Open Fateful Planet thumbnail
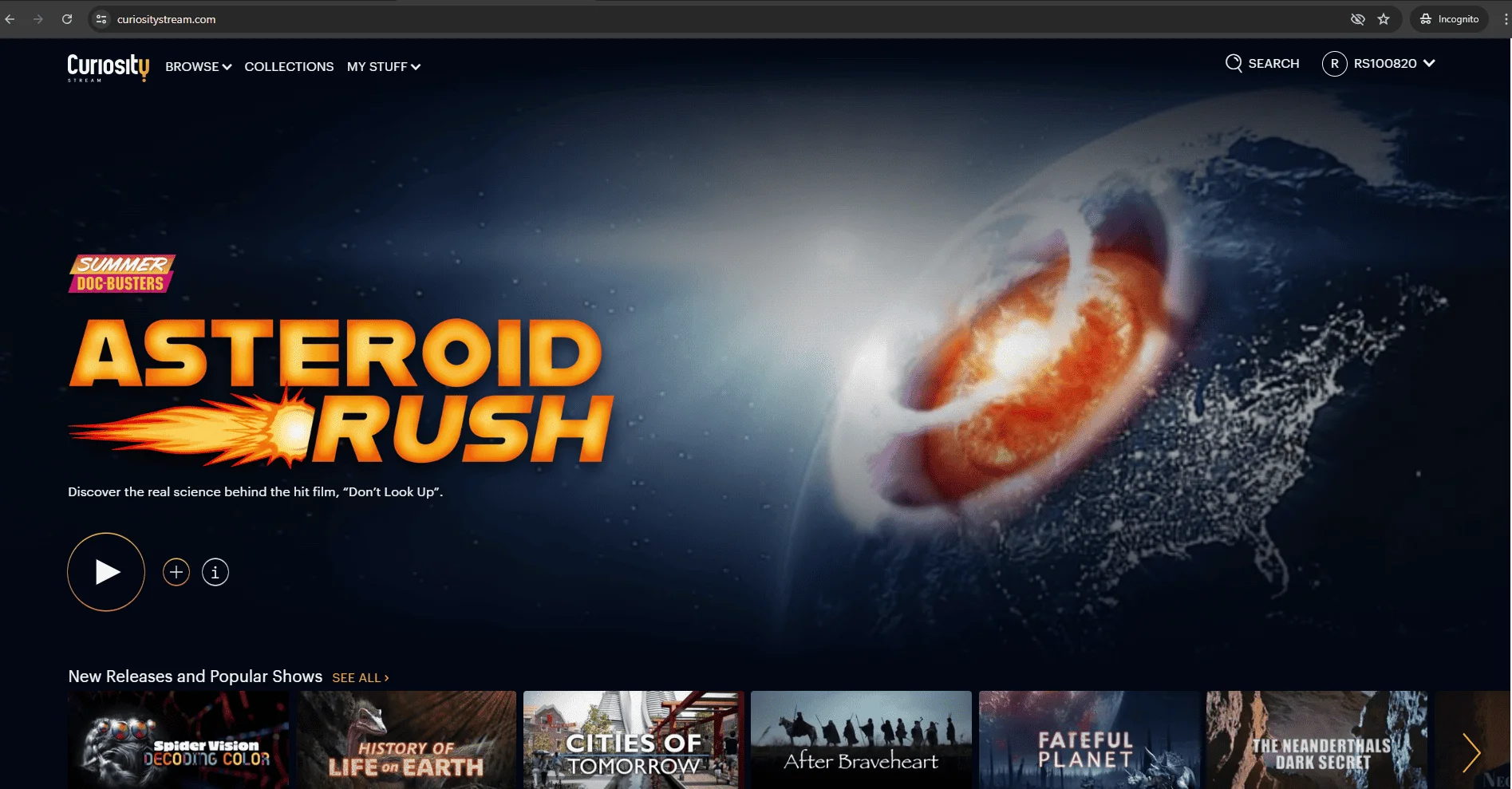Image resolution: width=1512 pixels, height=789 pixels. (x=1089, y=740)
